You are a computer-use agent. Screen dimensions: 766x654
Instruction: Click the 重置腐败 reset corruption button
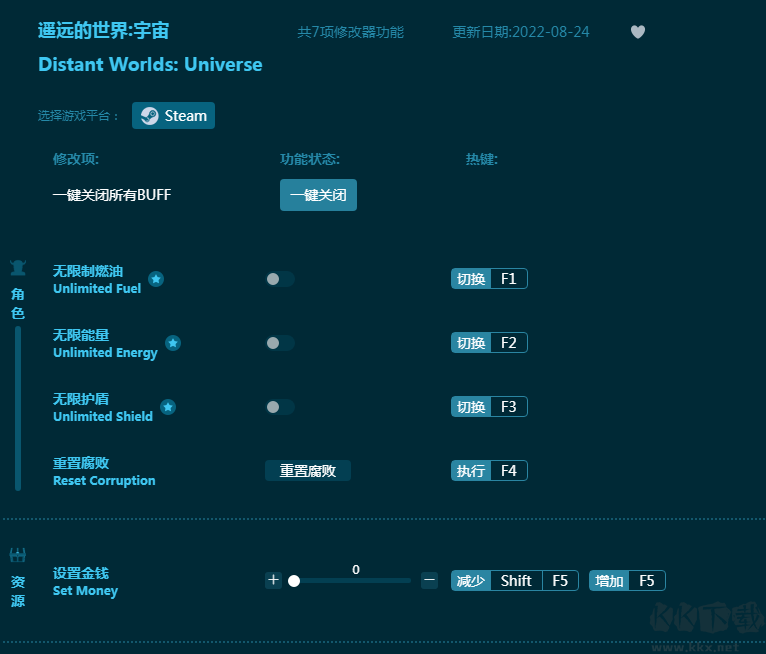[308, 470]
